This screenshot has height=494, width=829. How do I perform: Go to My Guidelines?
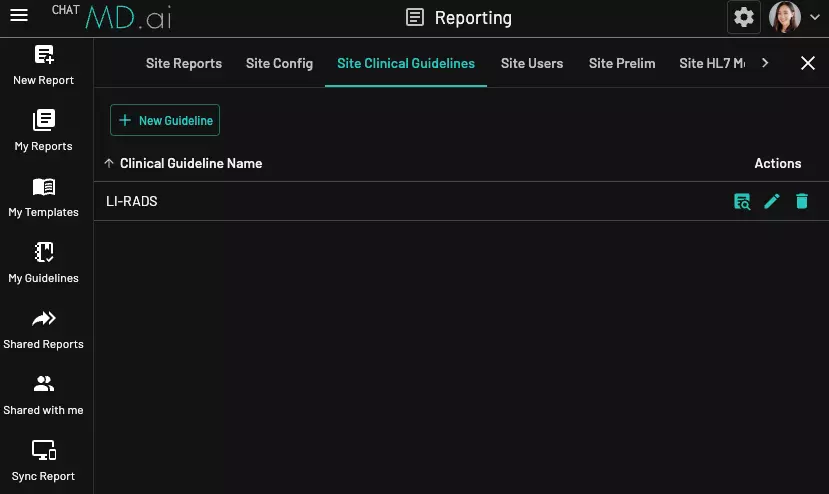(x=44, y=262)
